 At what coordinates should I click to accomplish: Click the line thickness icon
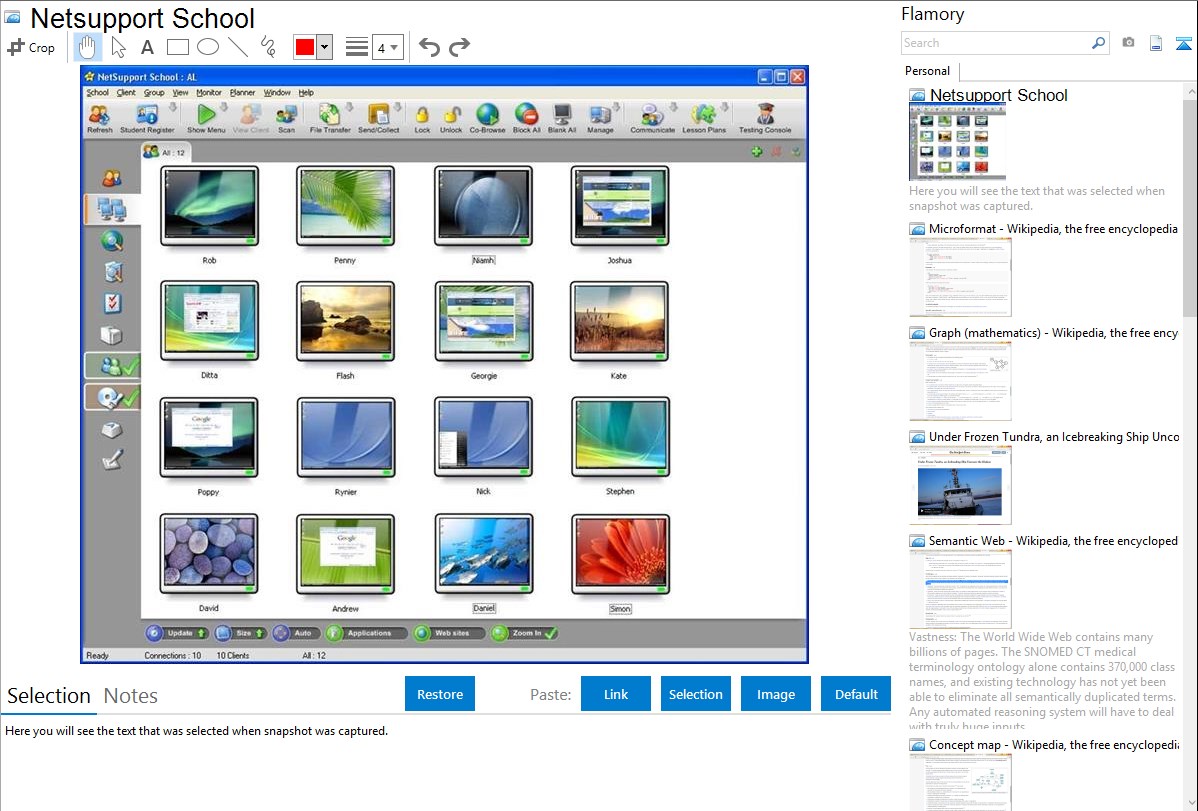(x=357, y=47)
